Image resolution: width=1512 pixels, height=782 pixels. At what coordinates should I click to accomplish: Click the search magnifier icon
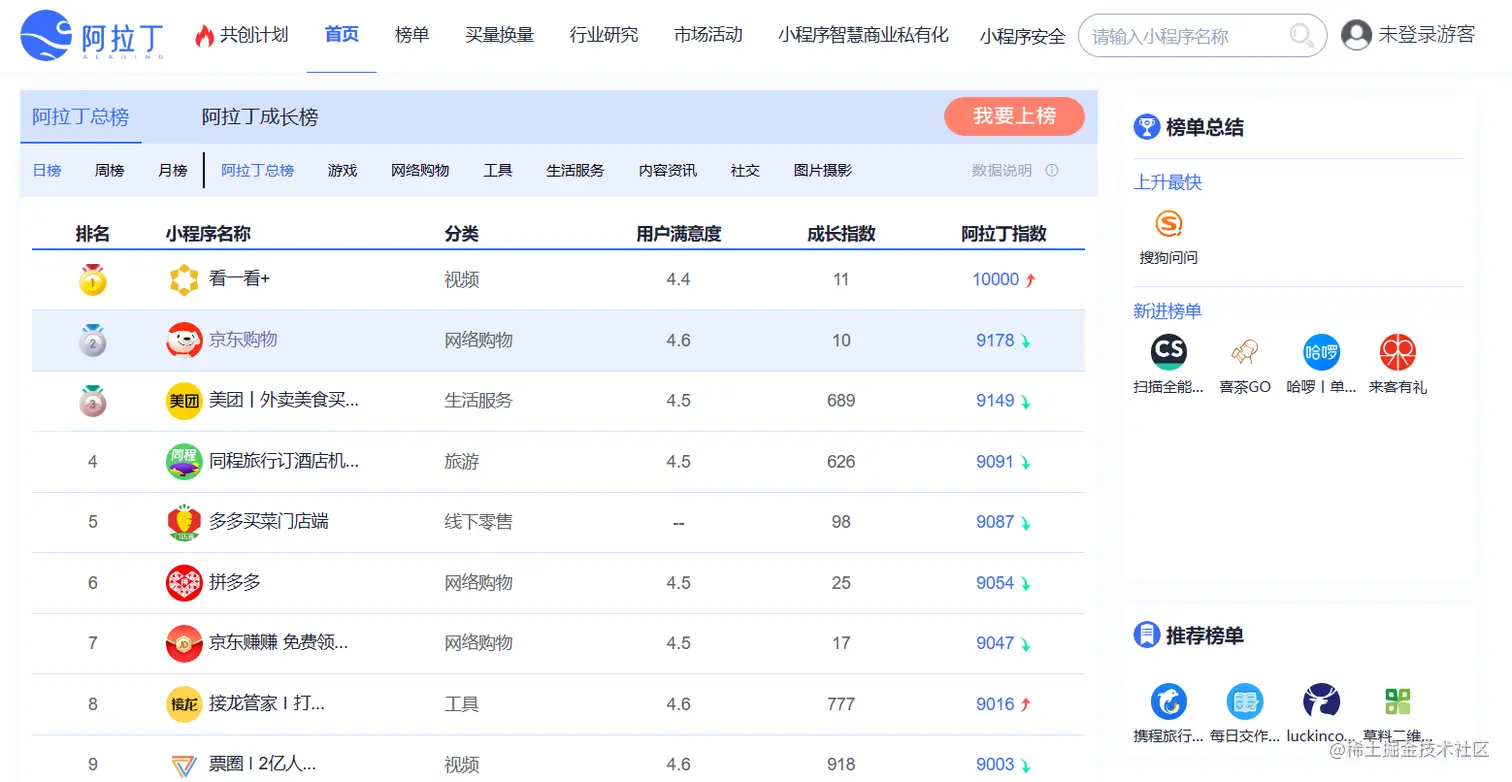coord(1301,36)
